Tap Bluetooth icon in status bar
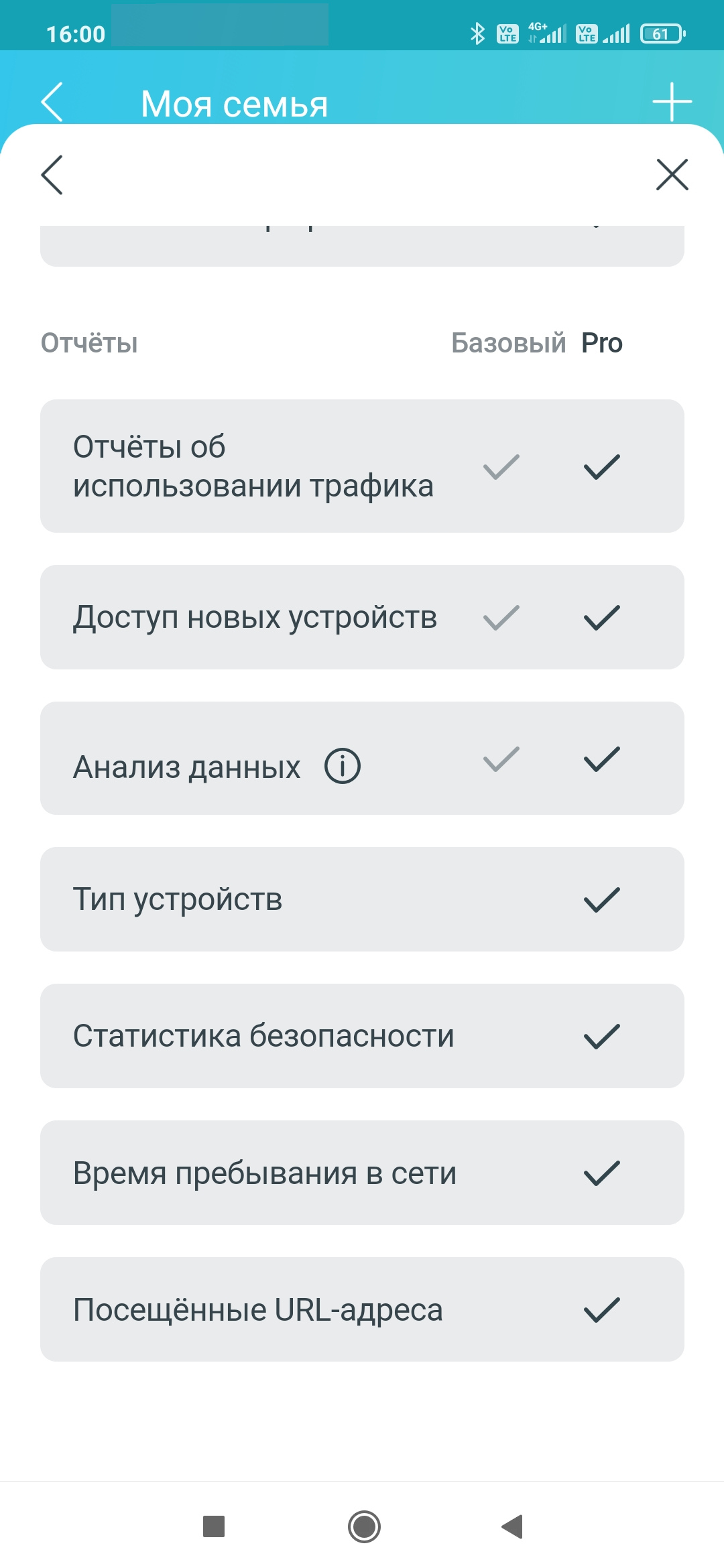The image size is (724, 1568). click(x=477, y=34)
